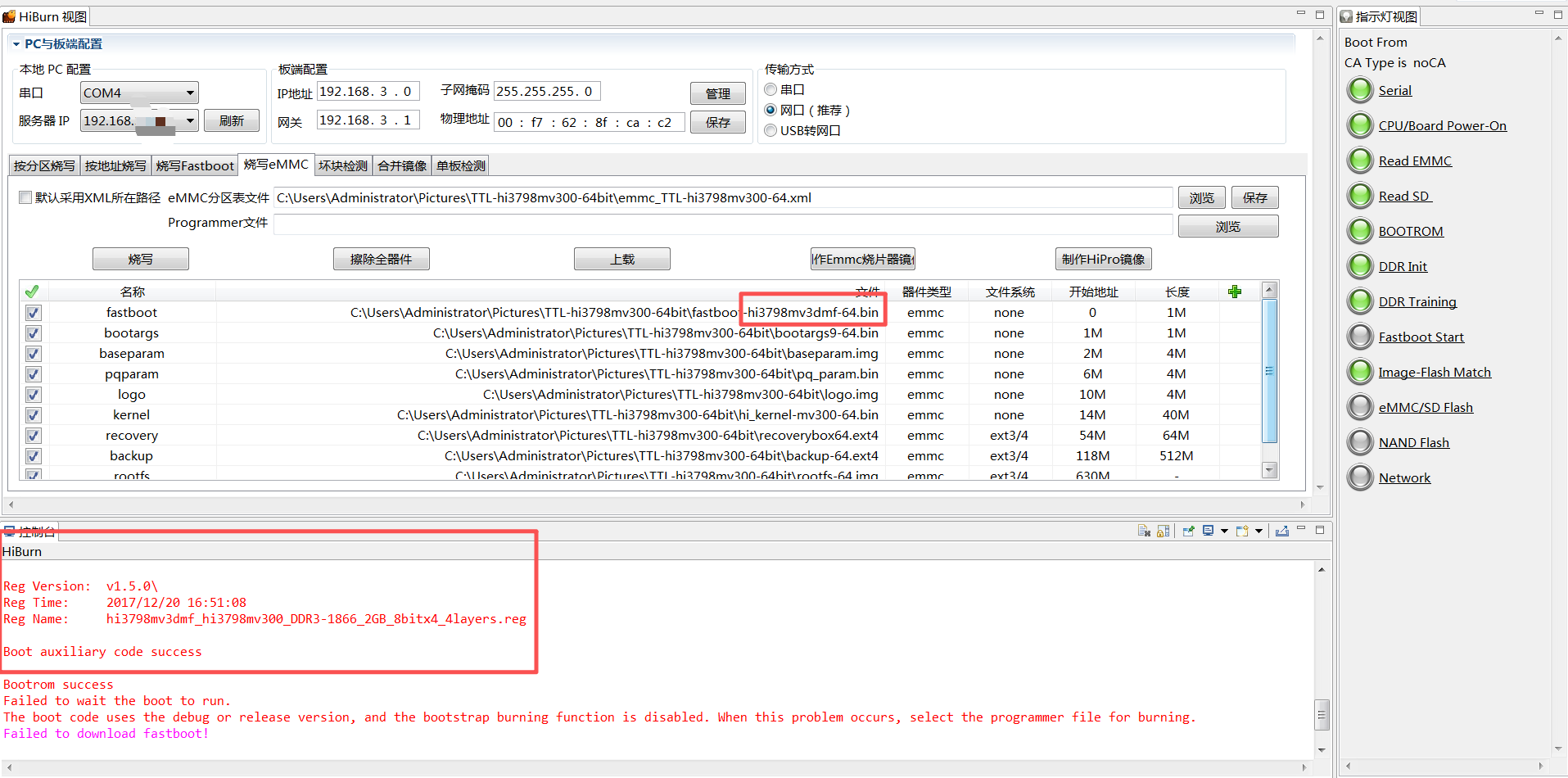The width and height of the screenshot is (1568, 778).
Task: Collapse the PC与板端配置 section
Action: (x=16, y=44)
